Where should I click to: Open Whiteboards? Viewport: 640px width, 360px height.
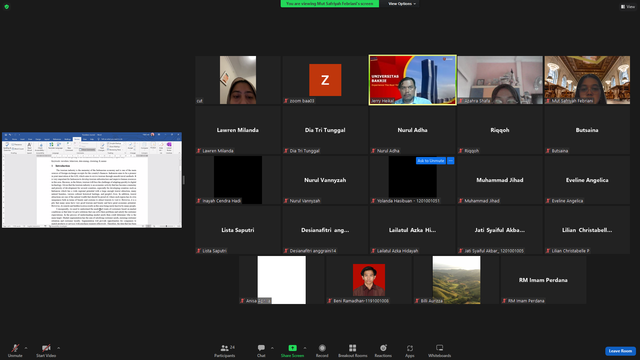[440, 350]
